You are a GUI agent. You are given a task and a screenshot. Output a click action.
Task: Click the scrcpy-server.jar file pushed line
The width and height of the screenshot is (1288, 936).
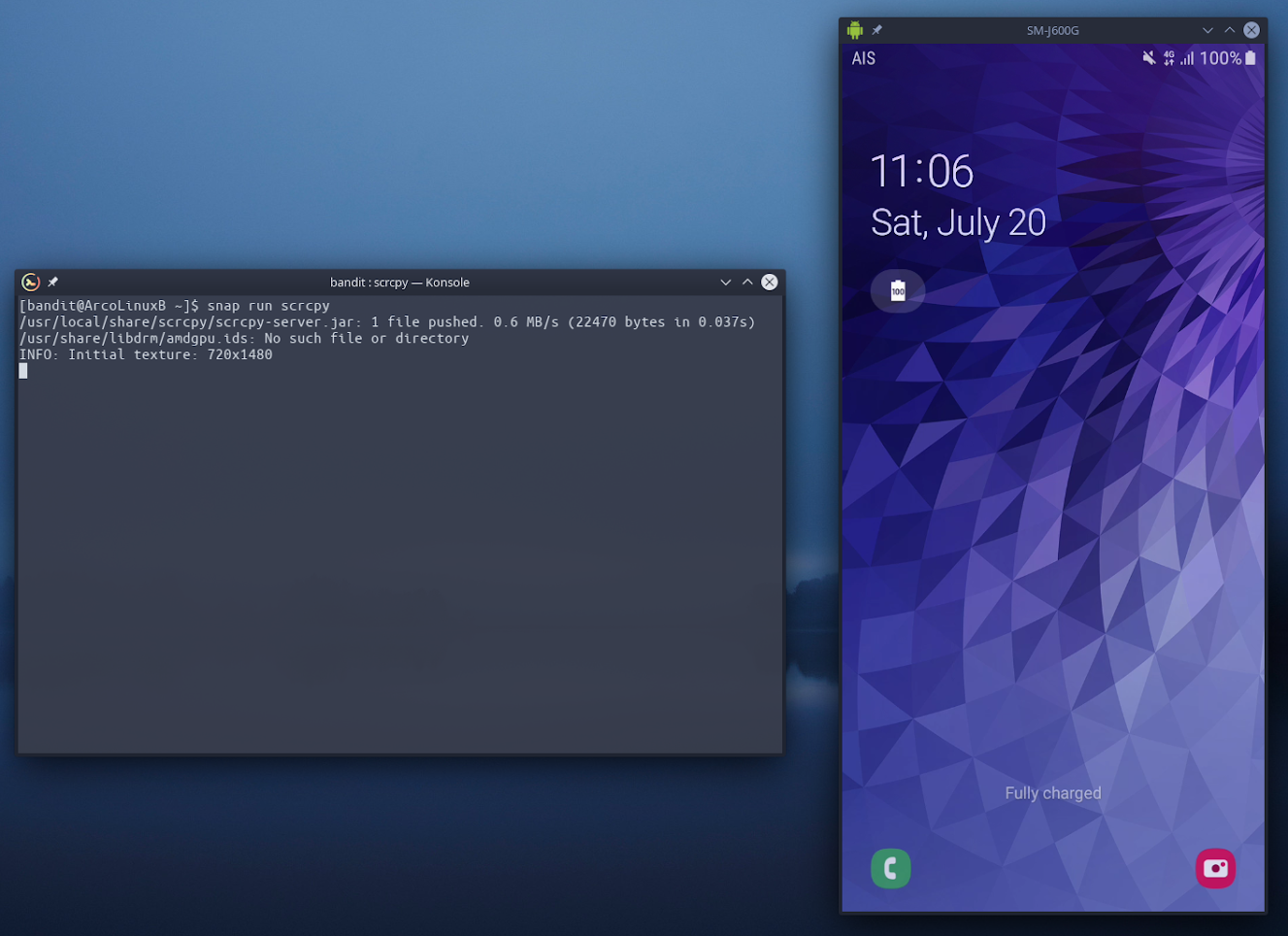pos(387,322)
